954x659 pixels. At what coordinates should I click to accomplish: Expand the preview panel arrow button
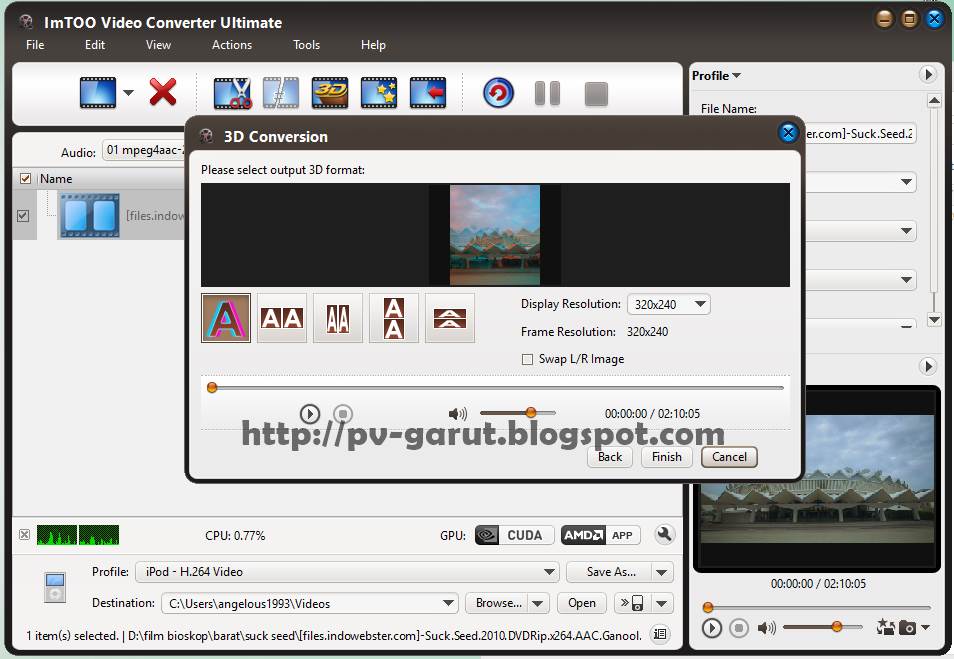(928, 366)
